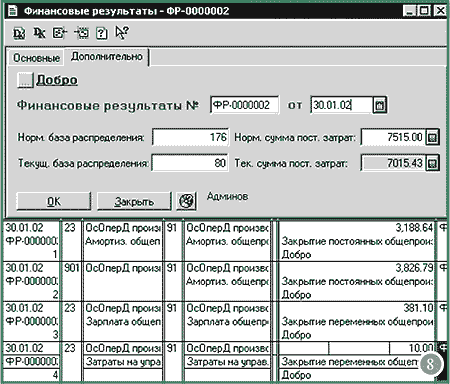Click the Аморти́з. общеп debit cell in row 1
The width and height of the screenshot is (450, 384).
point(123,241)
